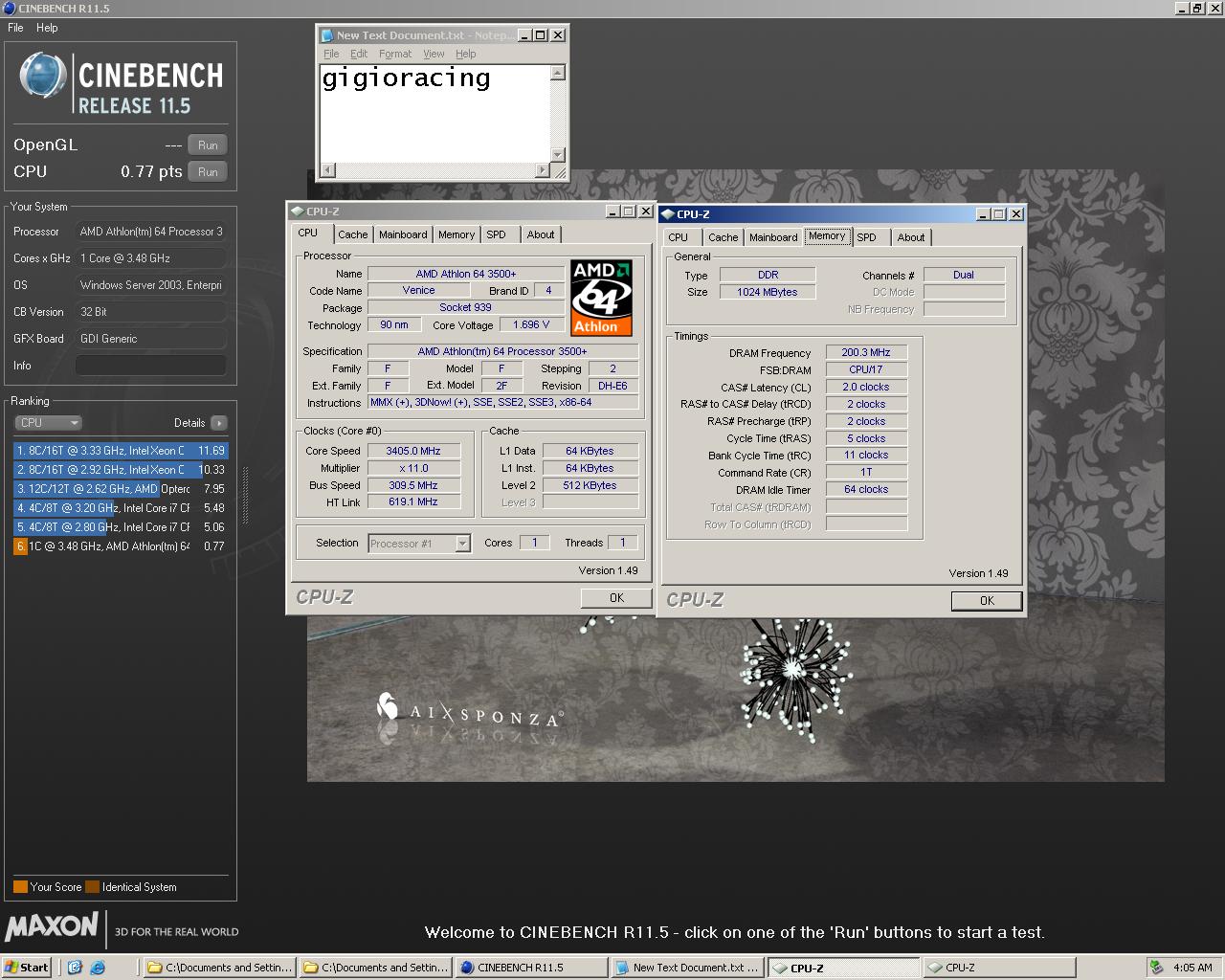Switch to Memory tab in left CPU-Z window
1225x980 pixels.
pos(457,234)
